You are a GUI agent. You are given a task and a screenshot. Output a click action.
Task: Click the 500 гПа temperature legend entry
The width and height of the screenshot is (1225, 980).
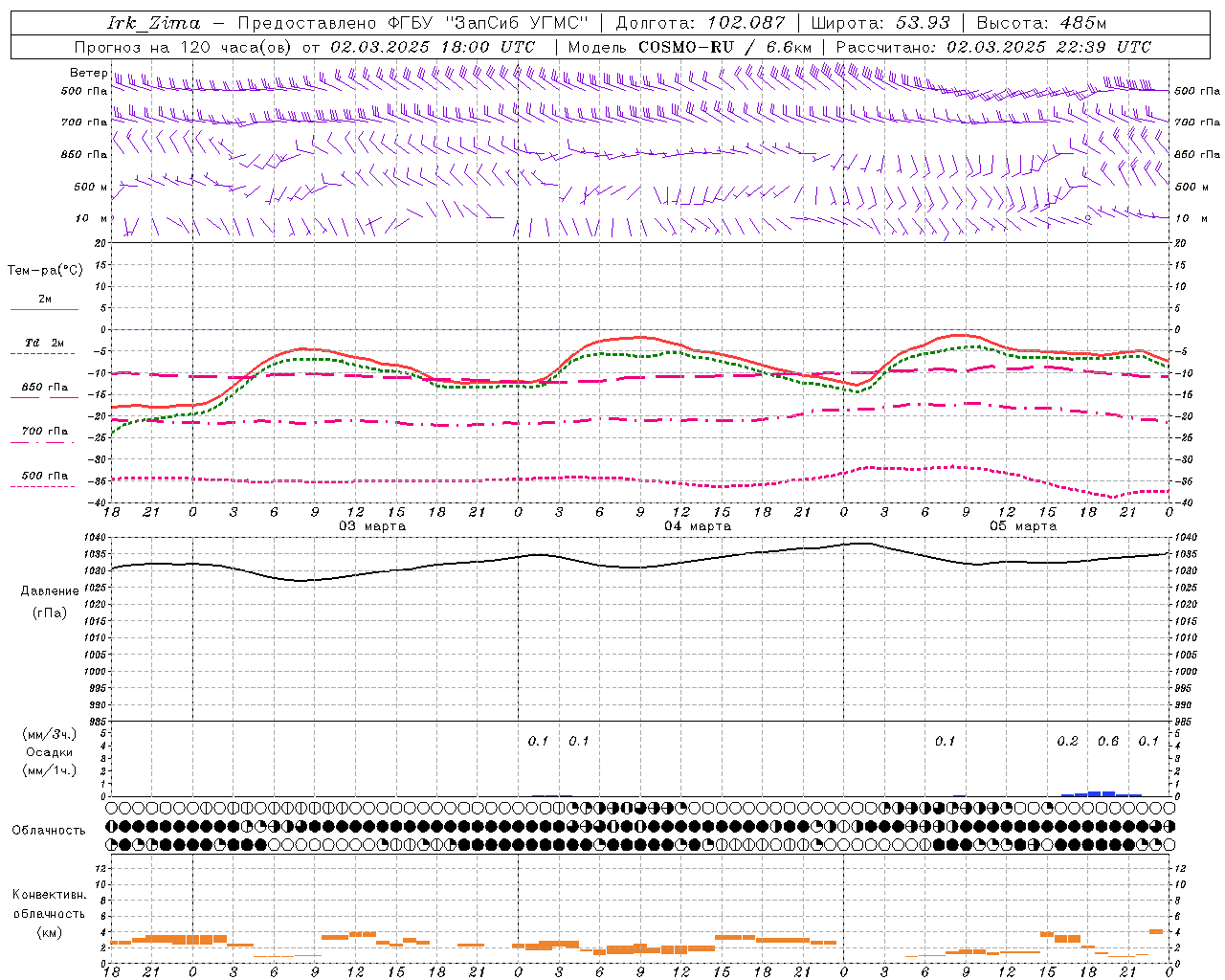[x=45, y=476]
